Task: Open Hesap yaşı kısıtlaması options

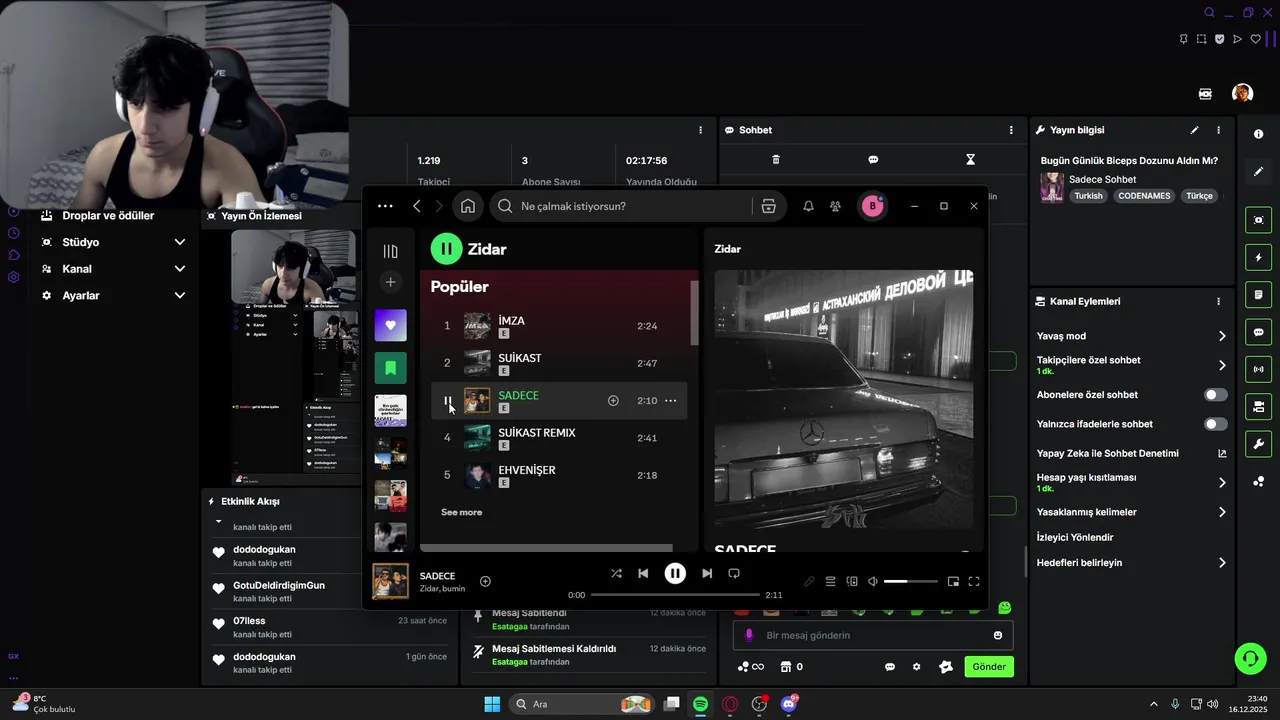Action: point(1221,482)
